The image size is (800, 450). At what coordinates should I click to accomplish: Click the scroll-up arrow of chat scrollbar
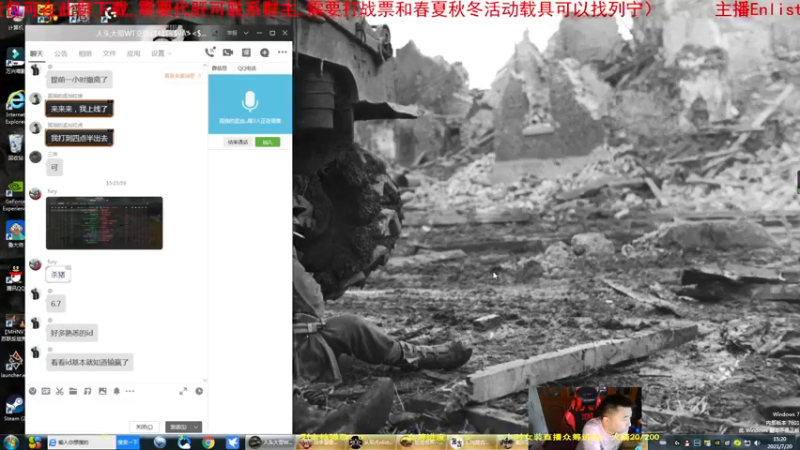[205, 65]
